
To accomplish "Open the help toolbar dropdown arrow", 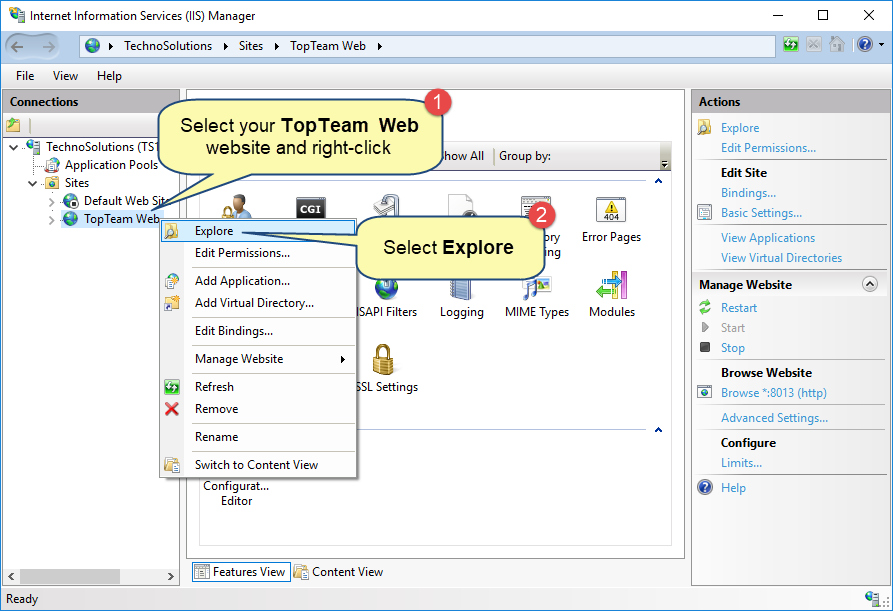I will point(882,44).
